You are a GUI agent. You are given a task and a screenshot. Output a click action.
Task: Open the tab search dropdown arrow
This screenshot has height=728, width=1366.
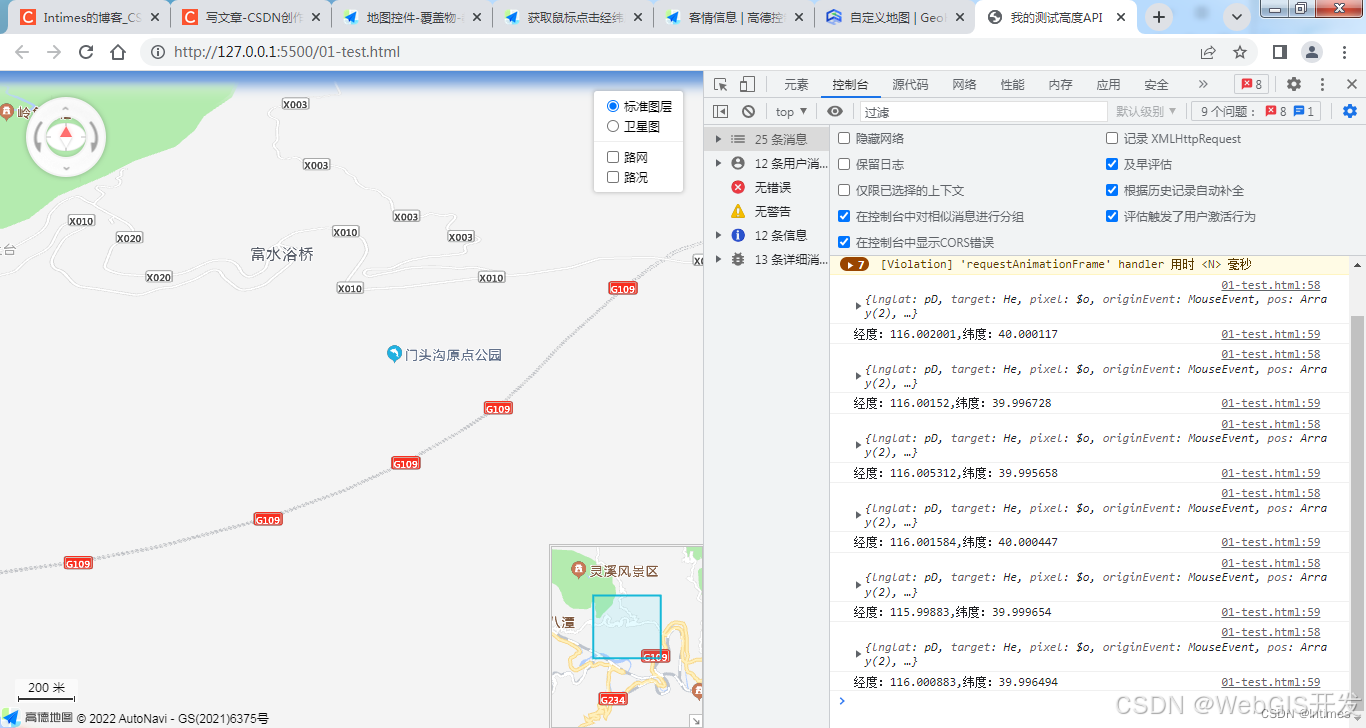pyautogui.click(x=1238, y=17)
